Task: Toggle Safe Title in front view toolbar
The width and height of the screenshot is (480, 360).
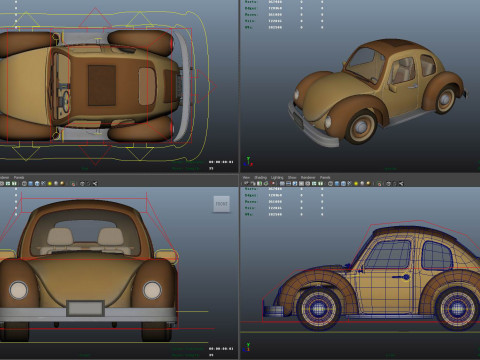Action: [14, 183]
